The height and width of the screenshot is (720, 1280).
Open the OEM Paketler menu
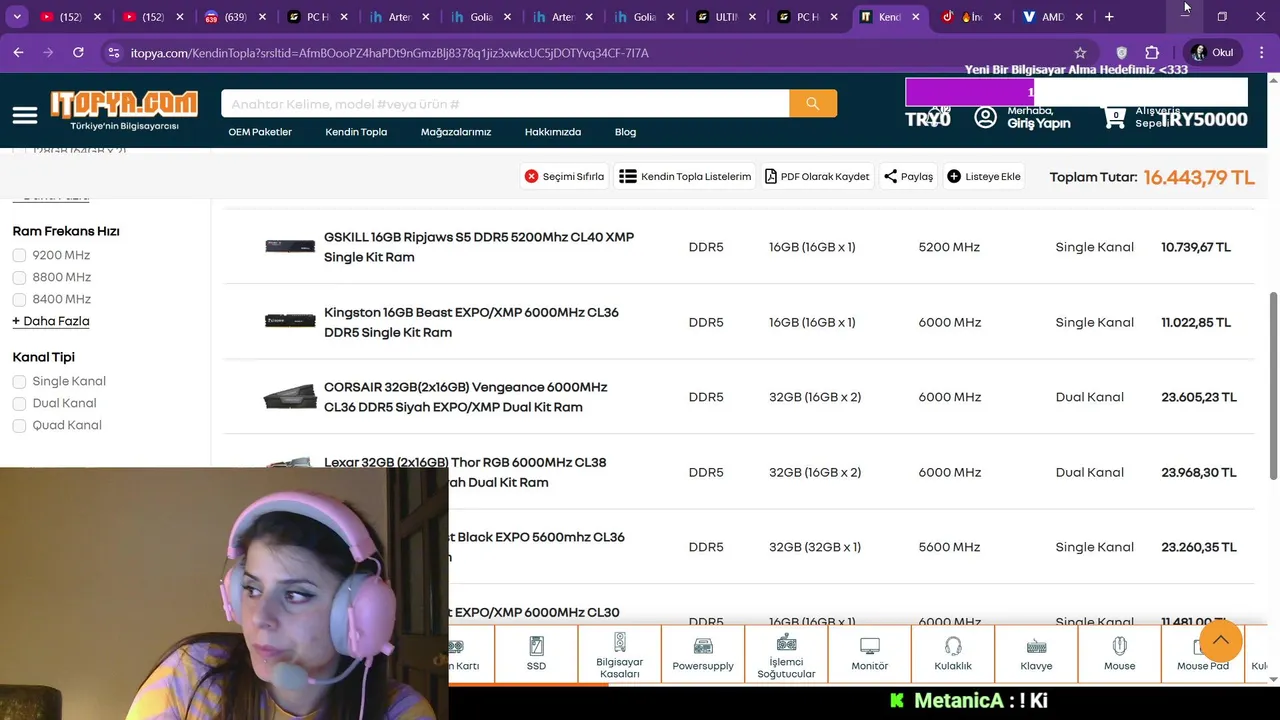[x=260, y=132]
